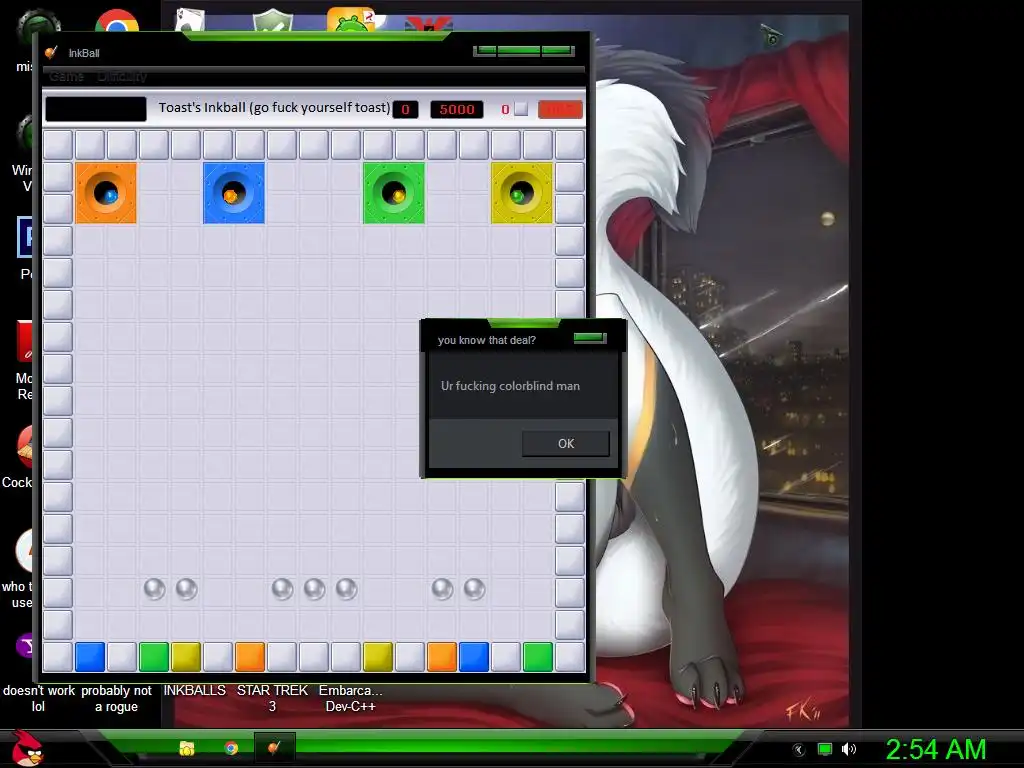The image size is (1024, 768).
Task: Click the Toast's Inkball level title text
Action: tap(274, 107)
